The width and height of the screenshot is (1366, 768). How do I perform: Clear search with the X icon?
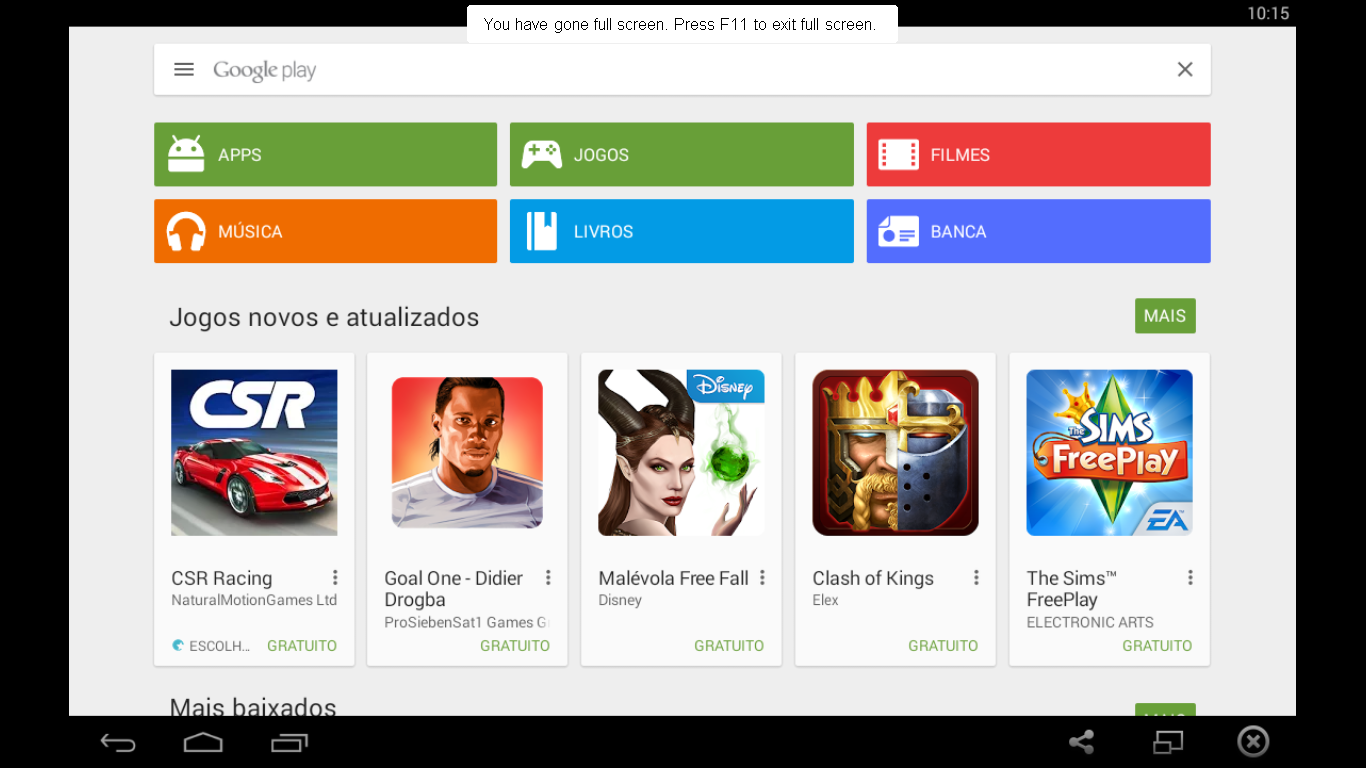tap(1185, 69)
